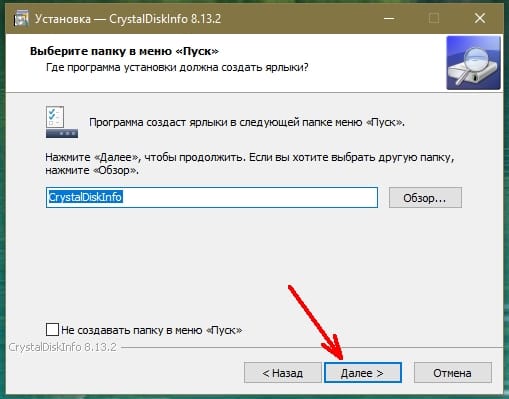Screen dimensions: 509x399
Task: Click the text 'Где программа установки должна создать ярлыки?'
Action: [x=177, y=67]
